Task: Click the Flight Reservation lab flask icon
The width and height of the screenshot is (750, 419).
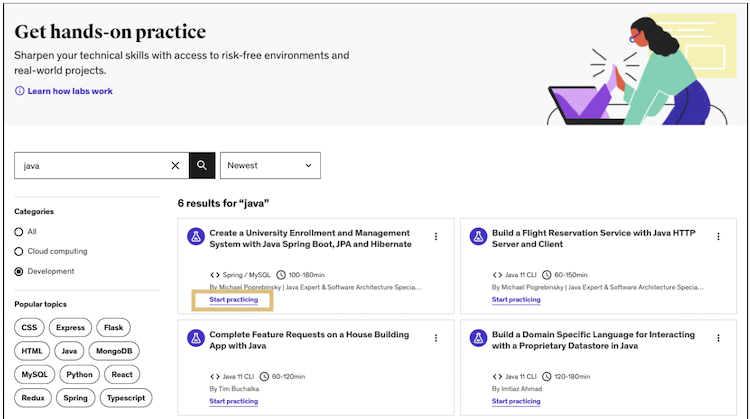Action: 479,236
